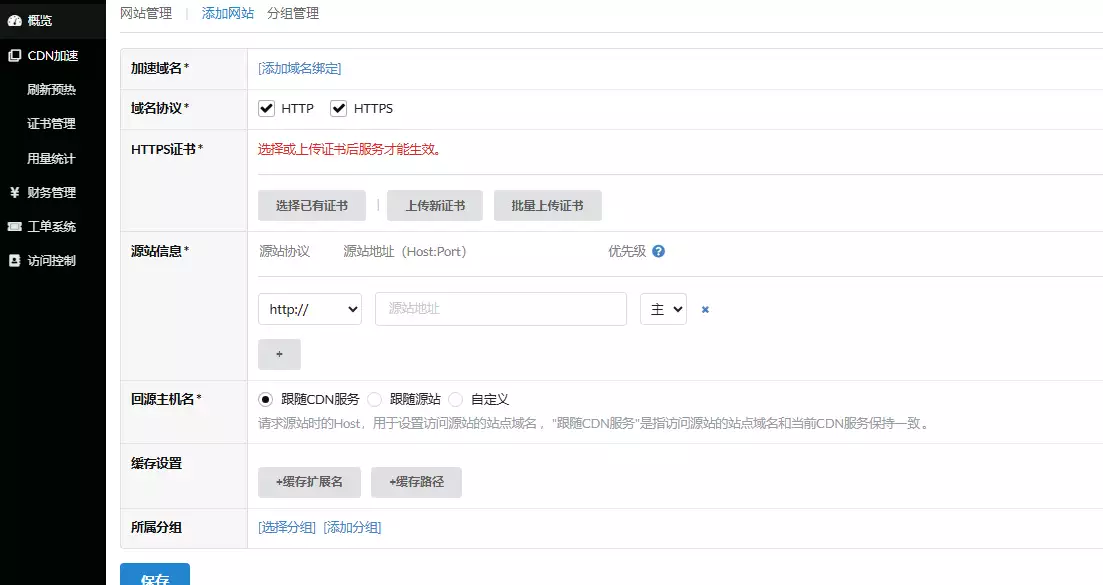Click the CDN加速 sidebar icon
Screen dimensions: 1103x585
coord(14,56)
